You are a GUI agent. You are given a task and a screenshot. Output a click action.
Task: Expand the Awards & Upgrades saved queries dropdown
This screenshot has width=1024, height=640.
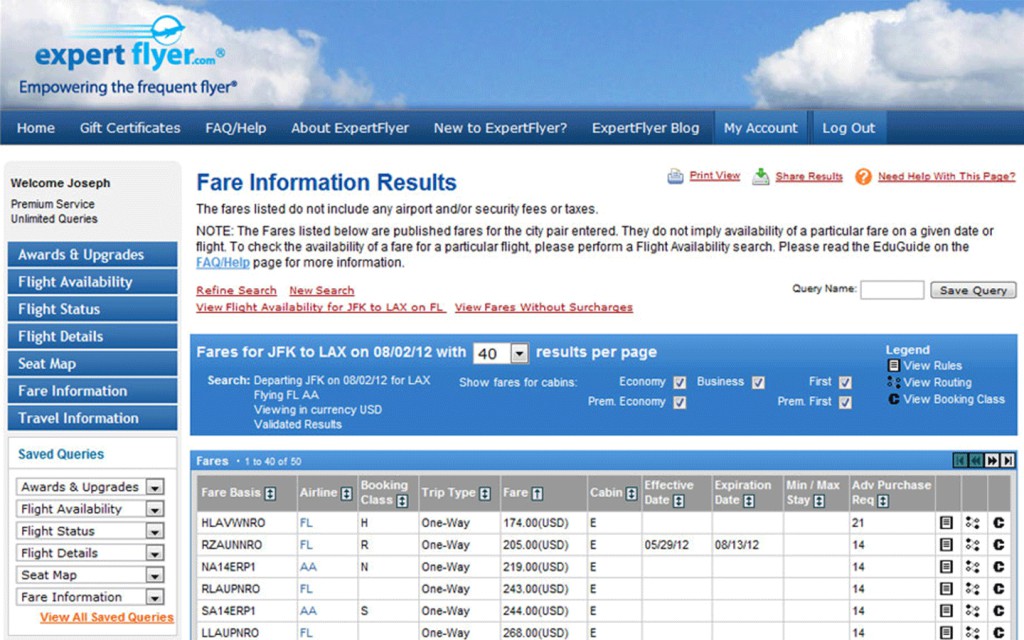[154, 487]
